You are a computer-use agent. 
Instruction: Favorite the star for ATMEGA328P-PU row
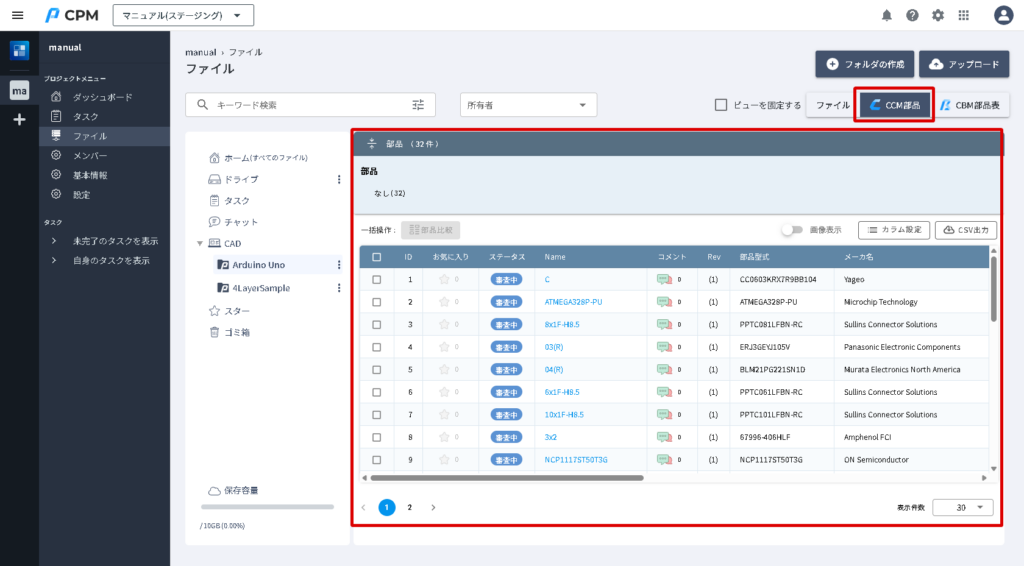(444, 302)
